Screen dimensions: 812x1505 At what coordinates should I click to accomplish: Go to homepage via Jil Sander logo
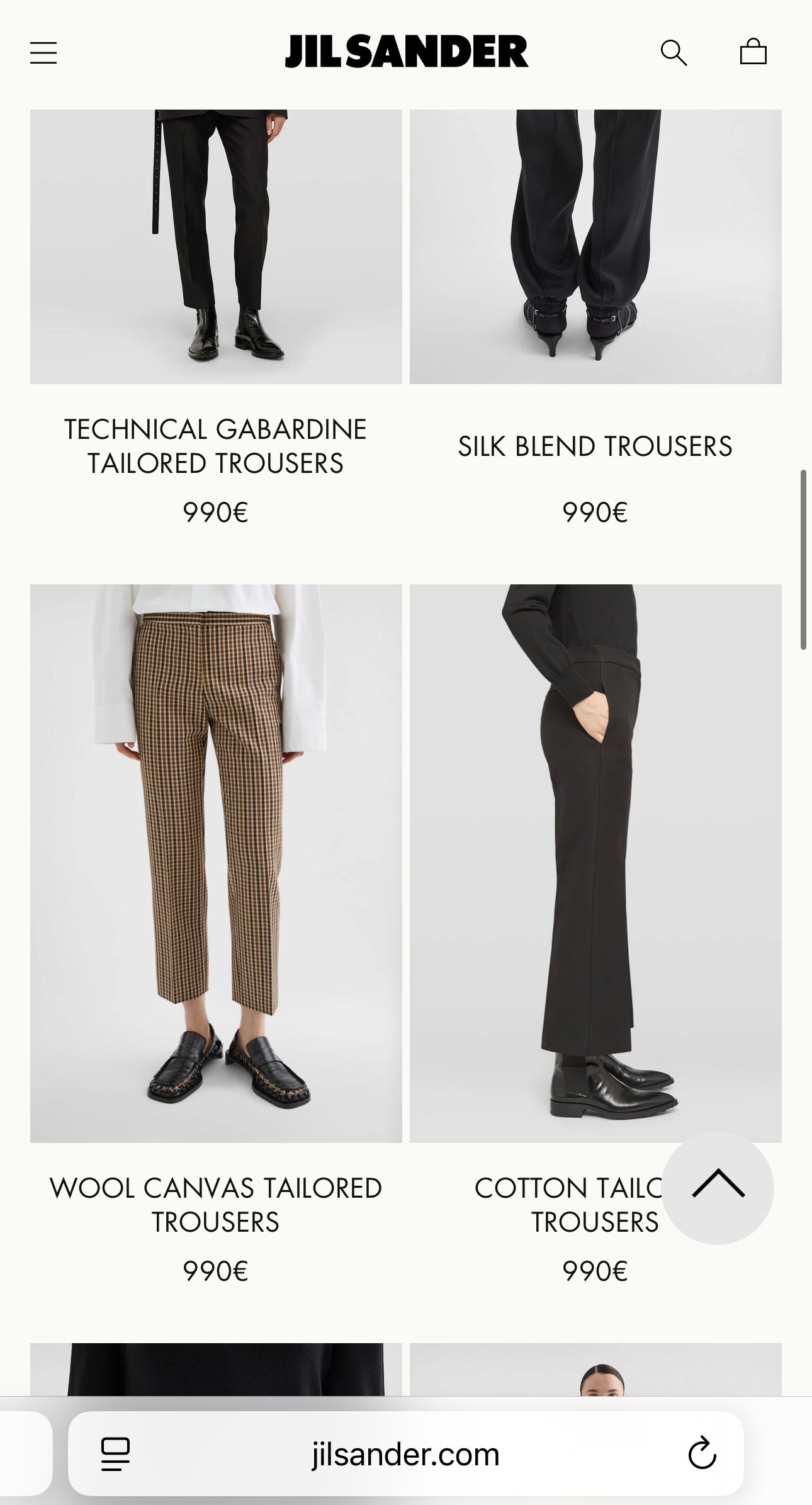406,52
